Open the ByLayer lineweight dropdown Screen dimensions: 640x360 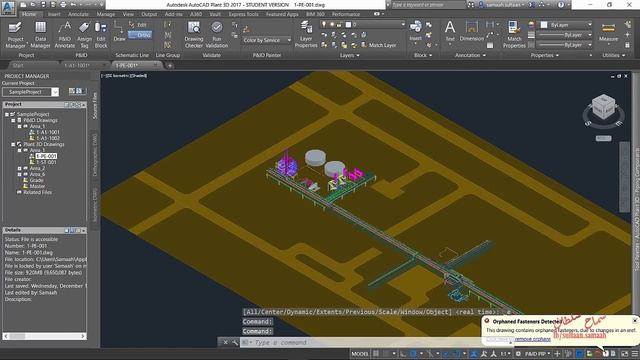[x=564, y=35]
